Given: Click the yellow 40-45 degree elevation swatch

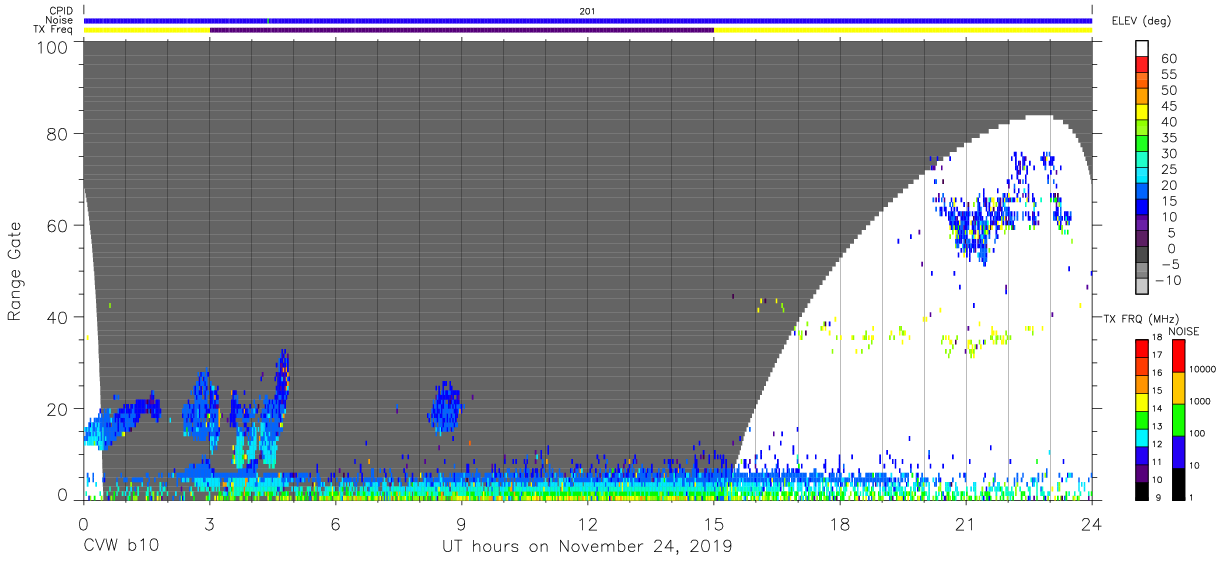Looking at the screenshot, I should 1142,113.
